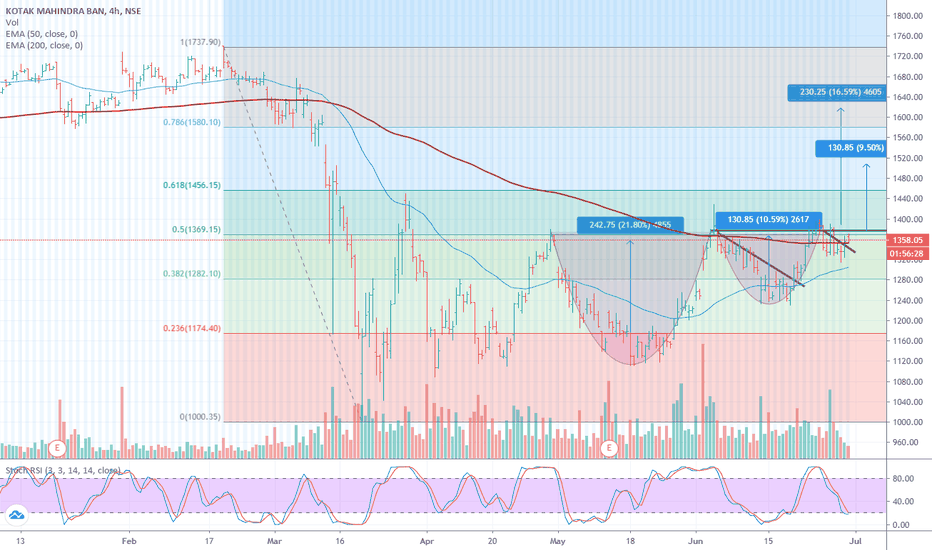Select the 130.85 (10.59%) 2617 measurement label
This screenshot has height=550, width=932.
[x=769, y=219]
